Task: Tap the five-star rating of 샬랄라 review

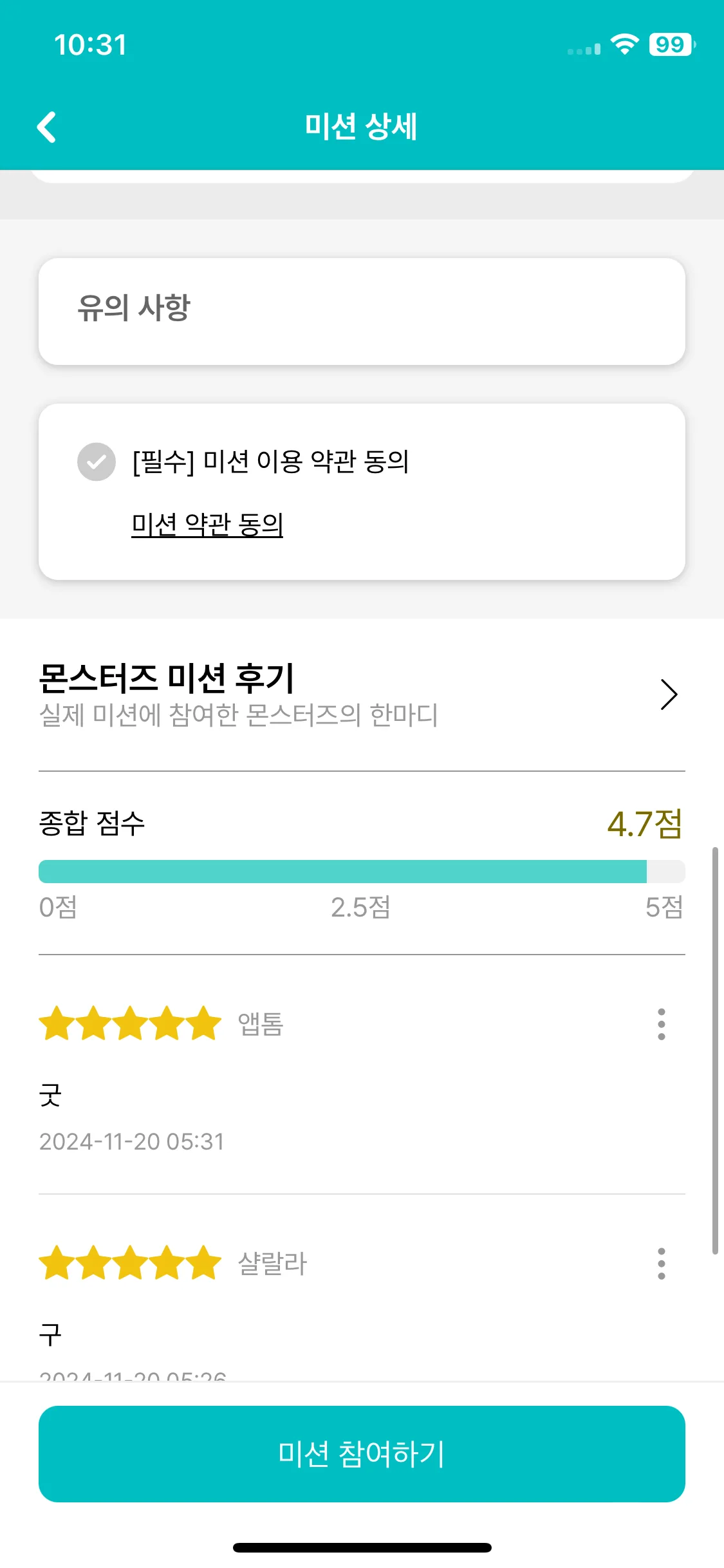Action: 130,1263
